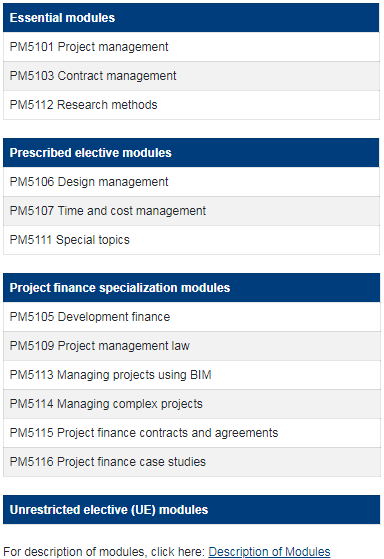Select PM5107 Time and cost management
Screen dimensions: 384x559
191,211
